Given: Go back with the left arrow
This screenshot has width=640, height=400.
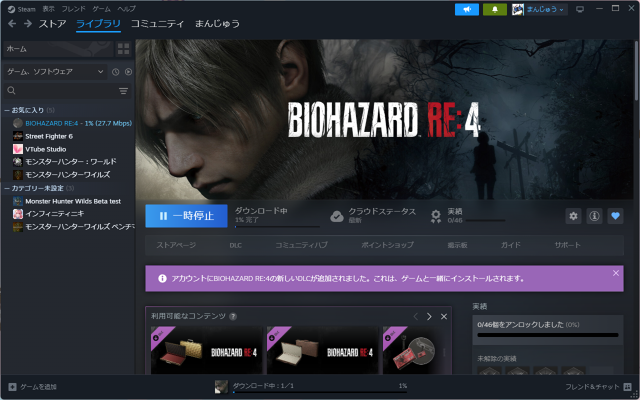Looking at the screenshot, I should point(12,24).
